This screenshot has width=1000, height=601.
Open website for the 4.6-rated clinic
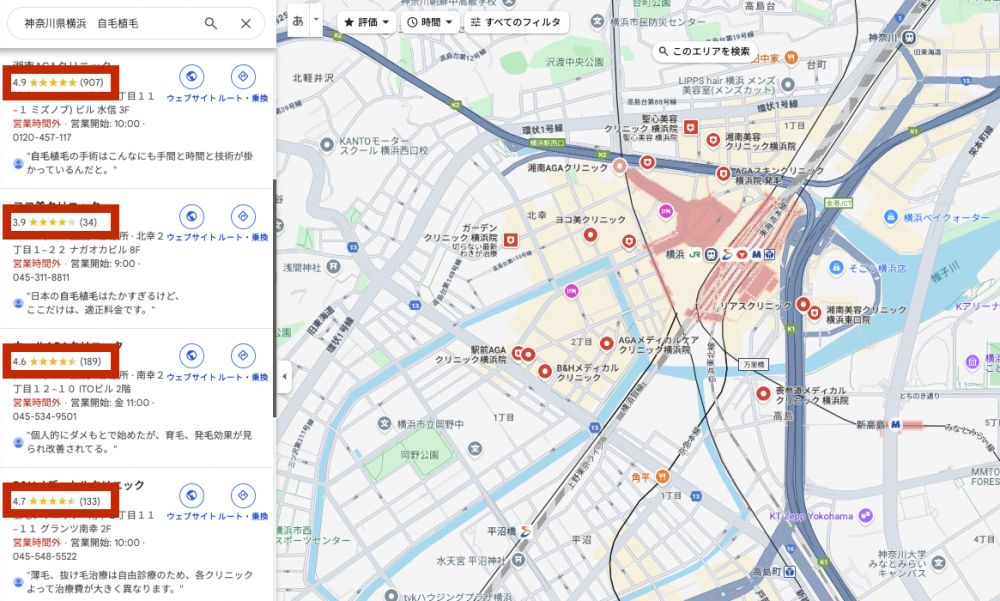(x=192, y=356)
